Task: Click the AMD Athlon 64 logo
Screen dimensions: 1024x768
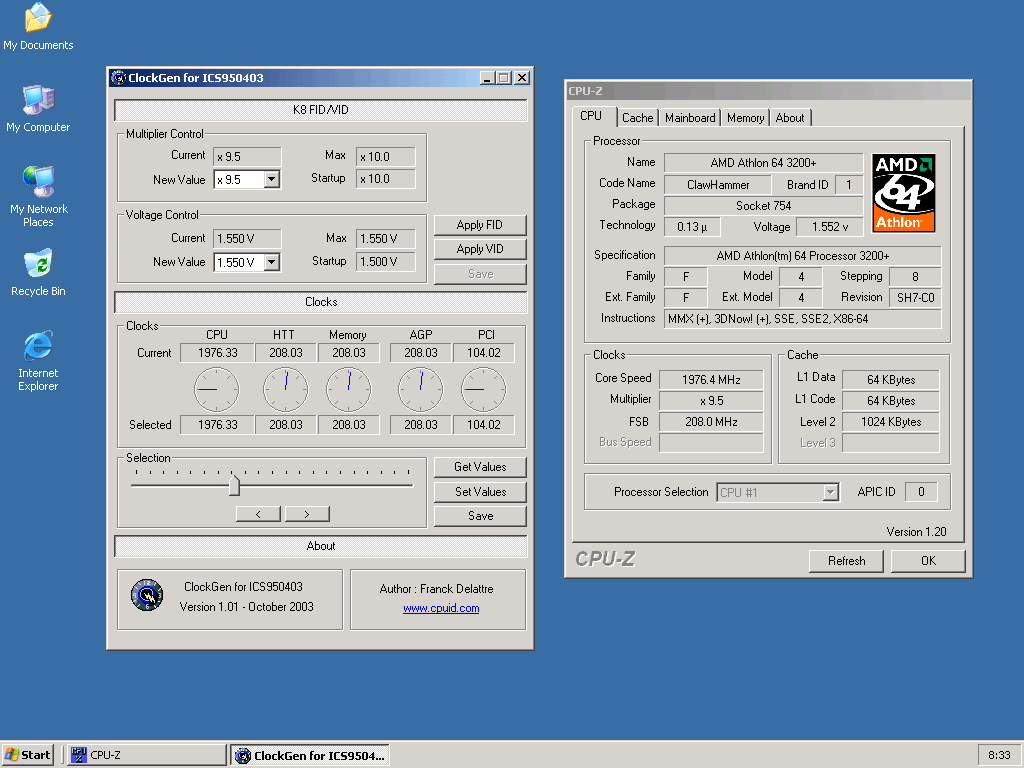Action: (903, 192)
